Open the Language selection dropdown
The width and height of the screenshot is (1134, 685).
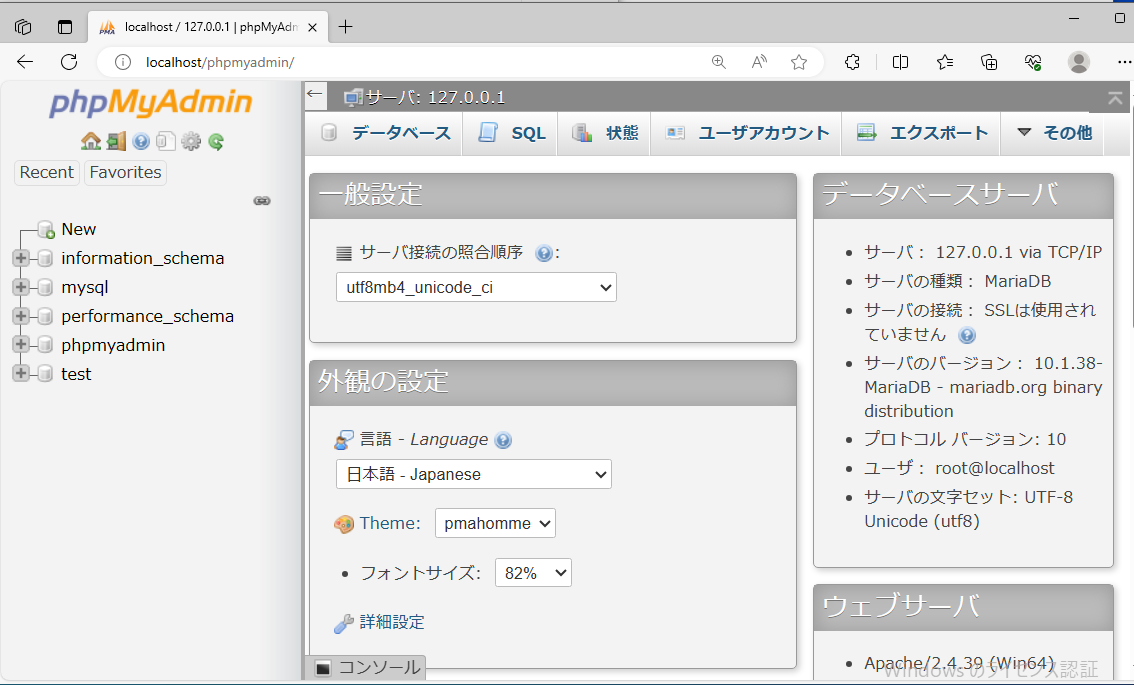(x=473, y=474)
